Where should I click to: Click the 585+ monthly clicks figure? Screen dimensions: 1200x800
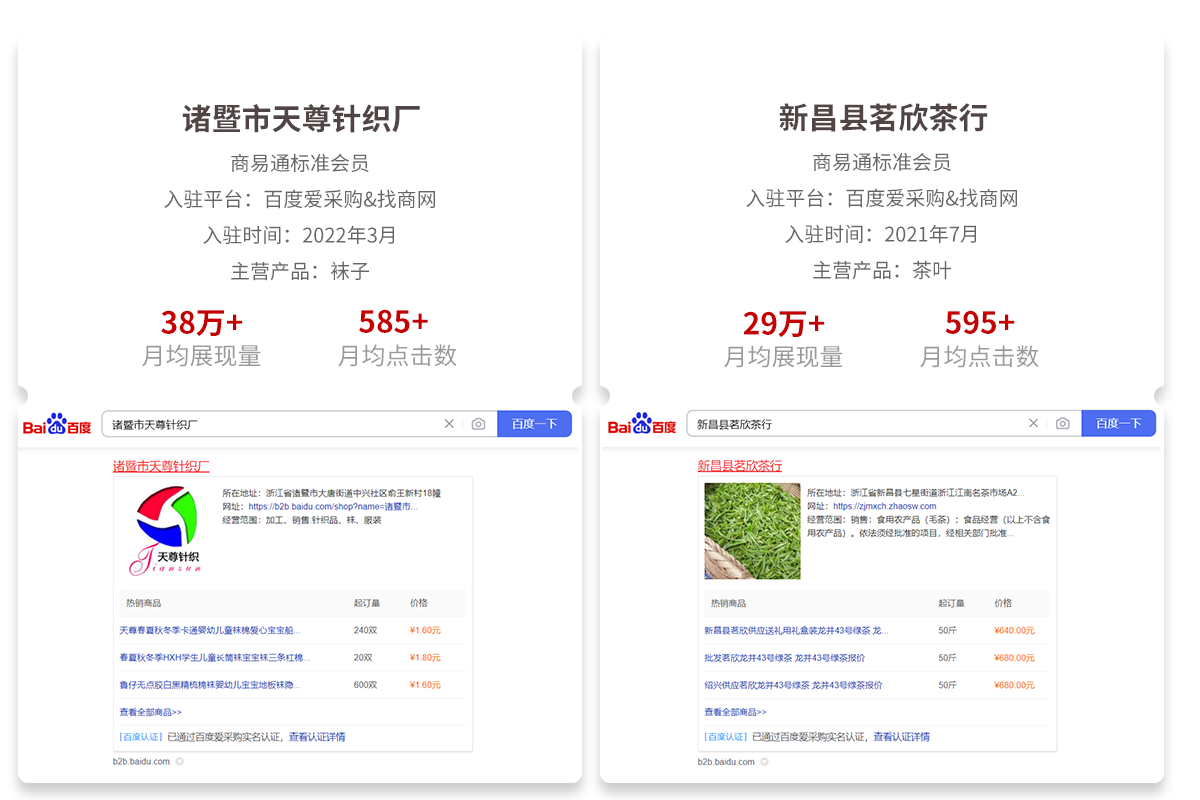tap(394, 321)
